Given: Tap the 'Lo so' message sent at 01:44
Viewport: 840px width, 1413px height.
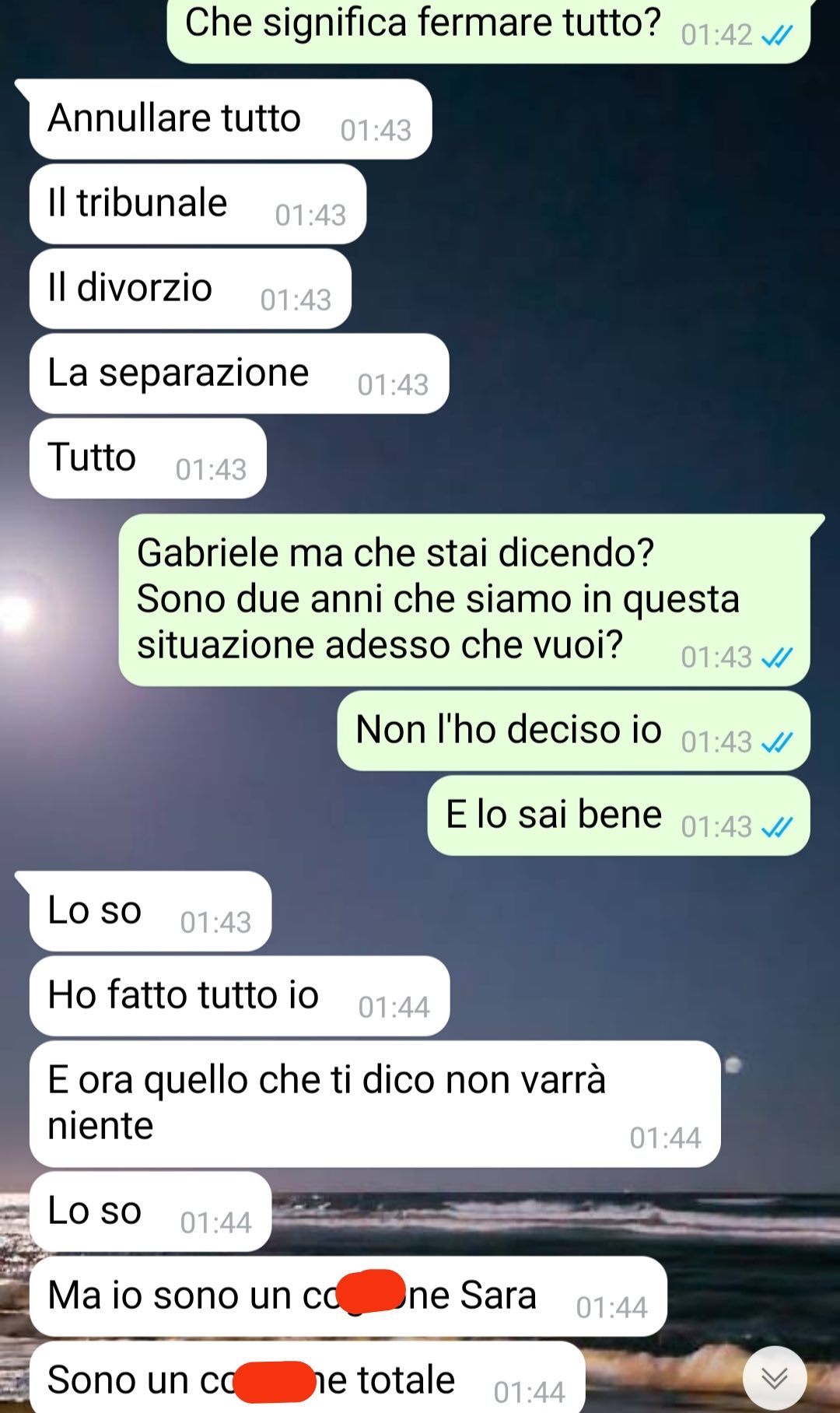Looking at the screenshot, I should tap(150, 1211).
